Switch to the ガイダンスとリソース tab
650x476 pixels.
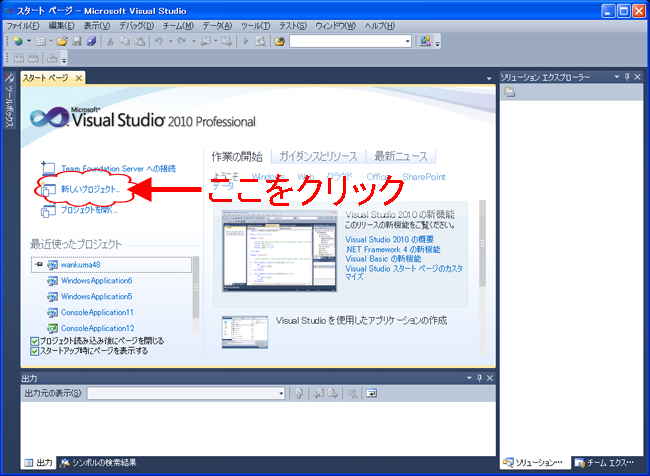318,156
